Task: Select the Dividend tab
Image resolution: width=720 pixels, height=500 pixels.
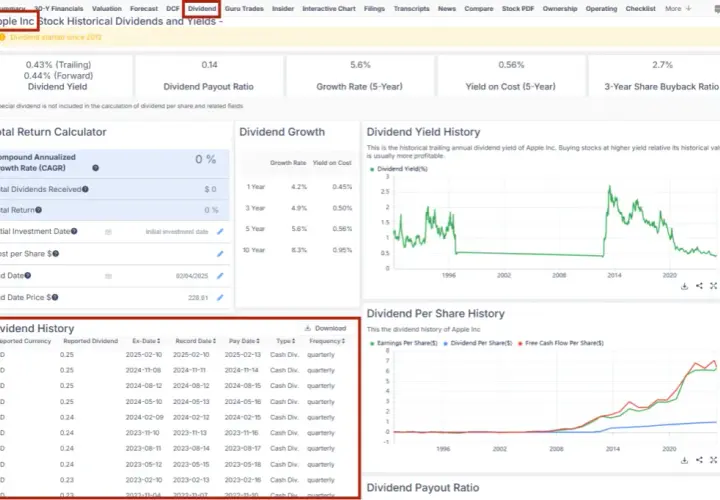Action: coord(202,8)
